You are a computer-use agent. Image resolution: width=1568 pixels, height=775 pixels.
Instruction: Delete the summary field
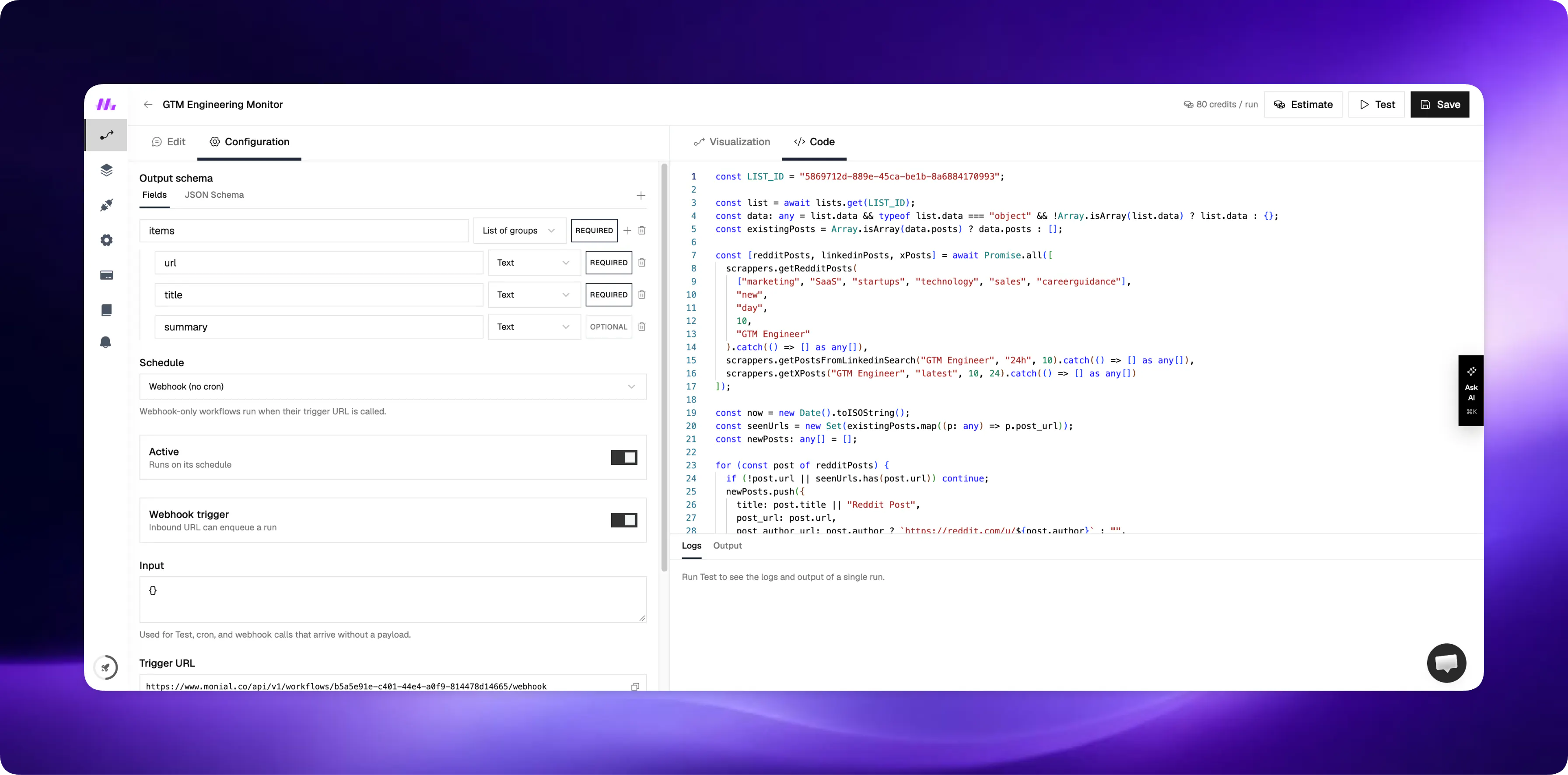click(x=641, y=327)
